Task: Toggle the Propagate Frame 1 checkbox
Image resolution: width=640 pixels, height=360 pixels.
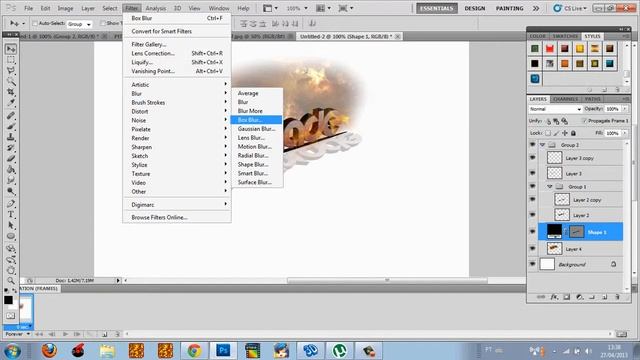Action: 584,121
